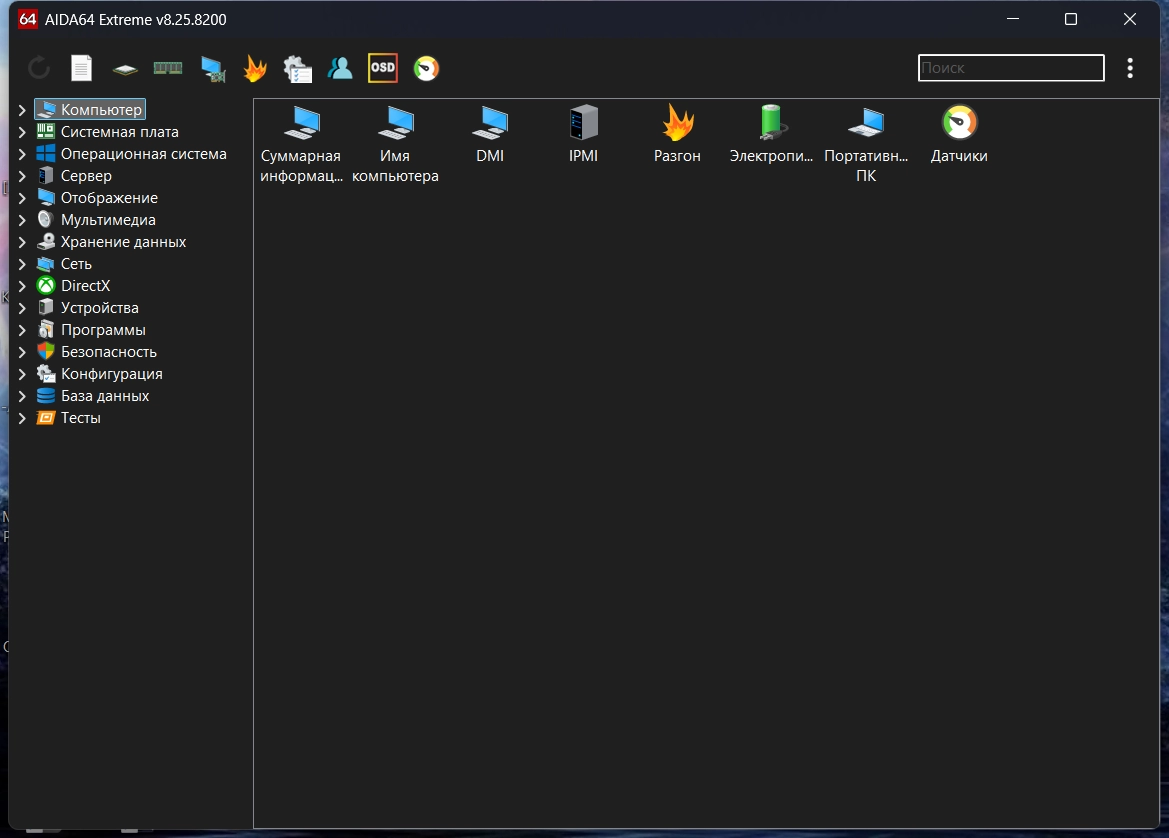The image size is (1169, 838).
Task: Click the gauge sensor icon in toolbar
Action: click(427, 68)
